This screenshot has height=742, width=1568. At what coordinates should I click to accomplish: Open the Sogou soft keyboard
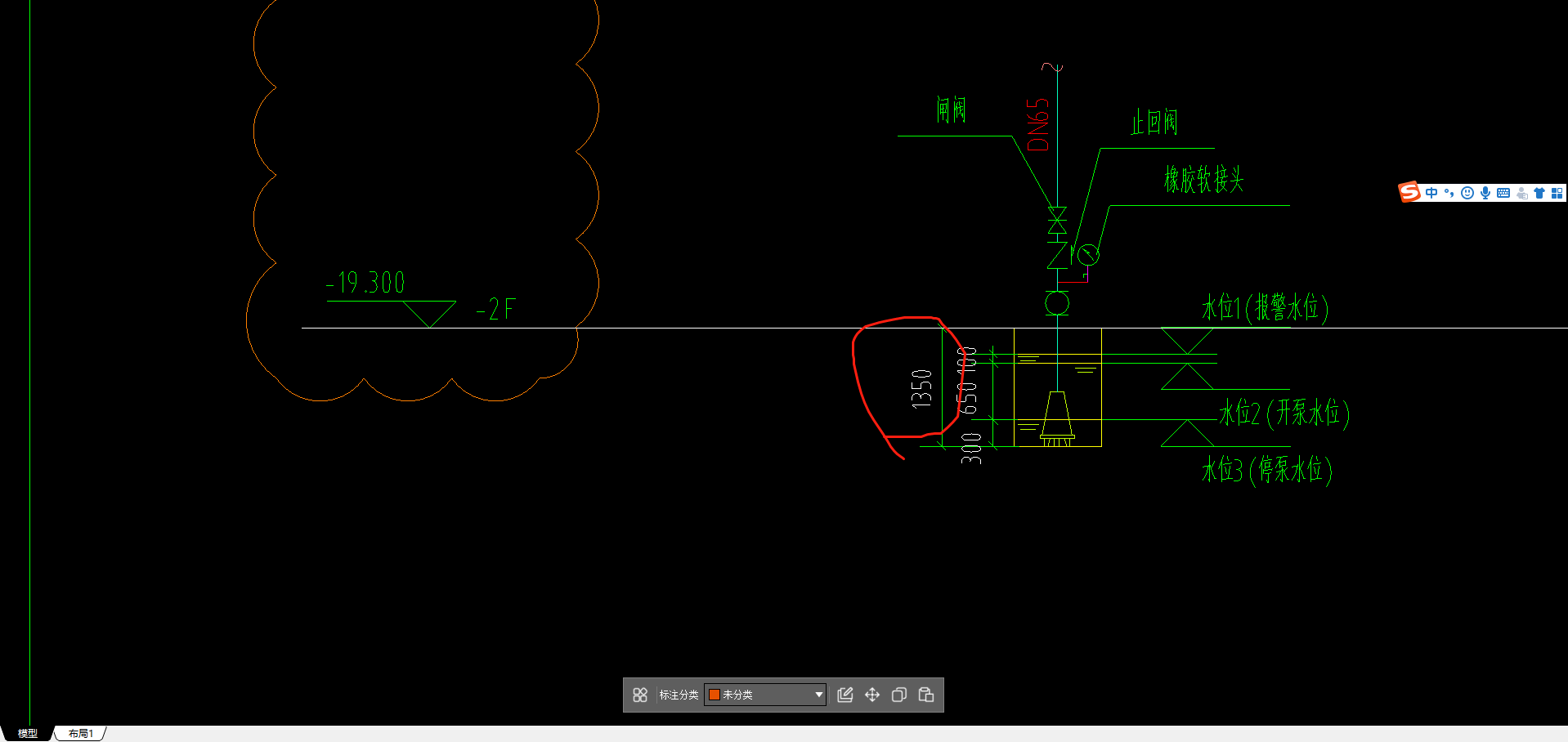pos(1503,193)
